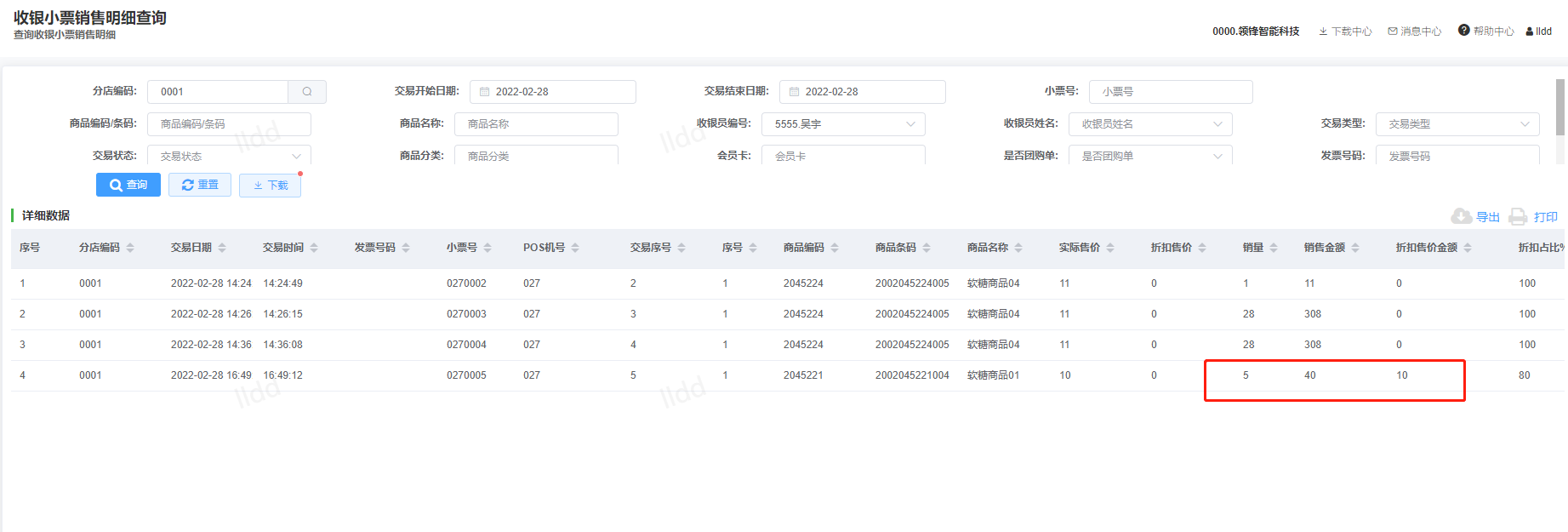This screenshot has width=1568, height=532.
Task: Click the filter panel vertical scrollbar
Action: pyautogui.click(x=1560, y=107)
